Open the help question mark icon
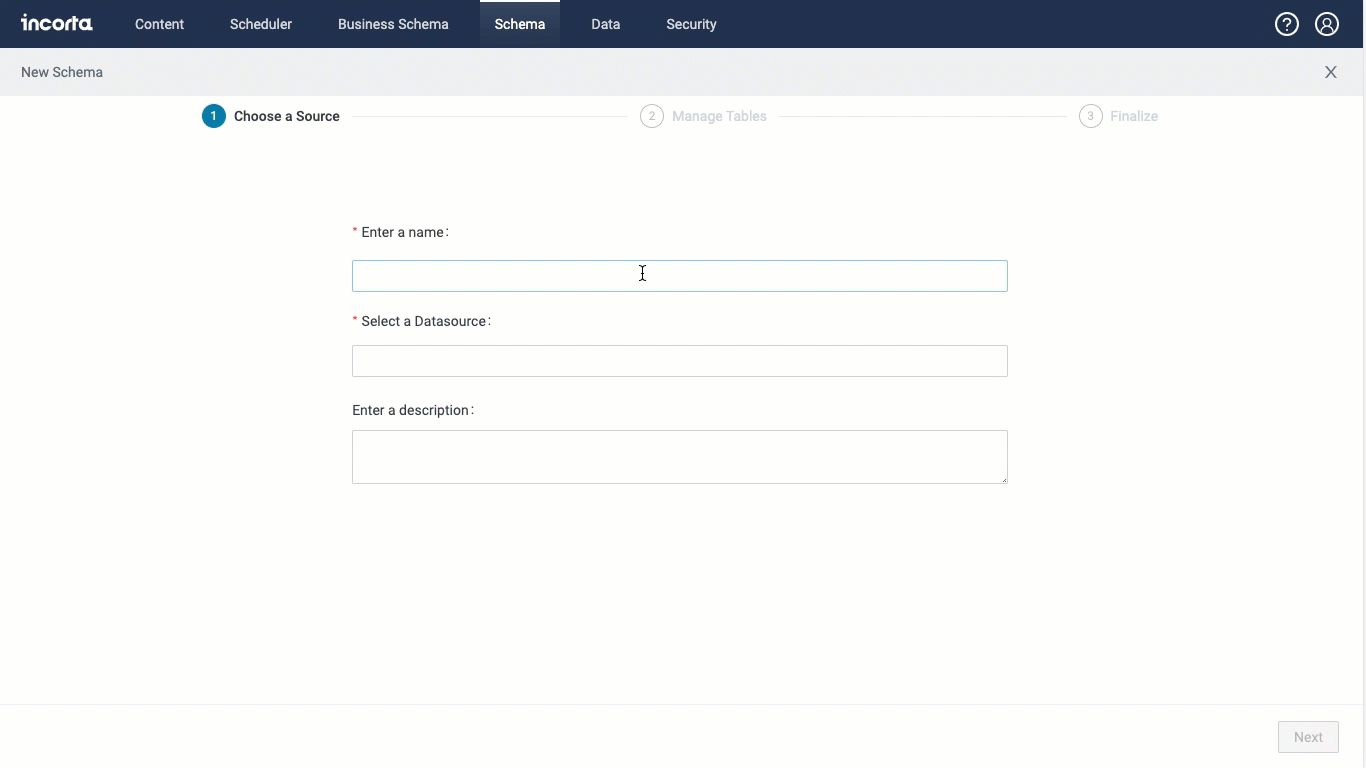Image resolution: width=1366 pixels, height=768 pixels. pyautogui.click(x=1287, y=24)
